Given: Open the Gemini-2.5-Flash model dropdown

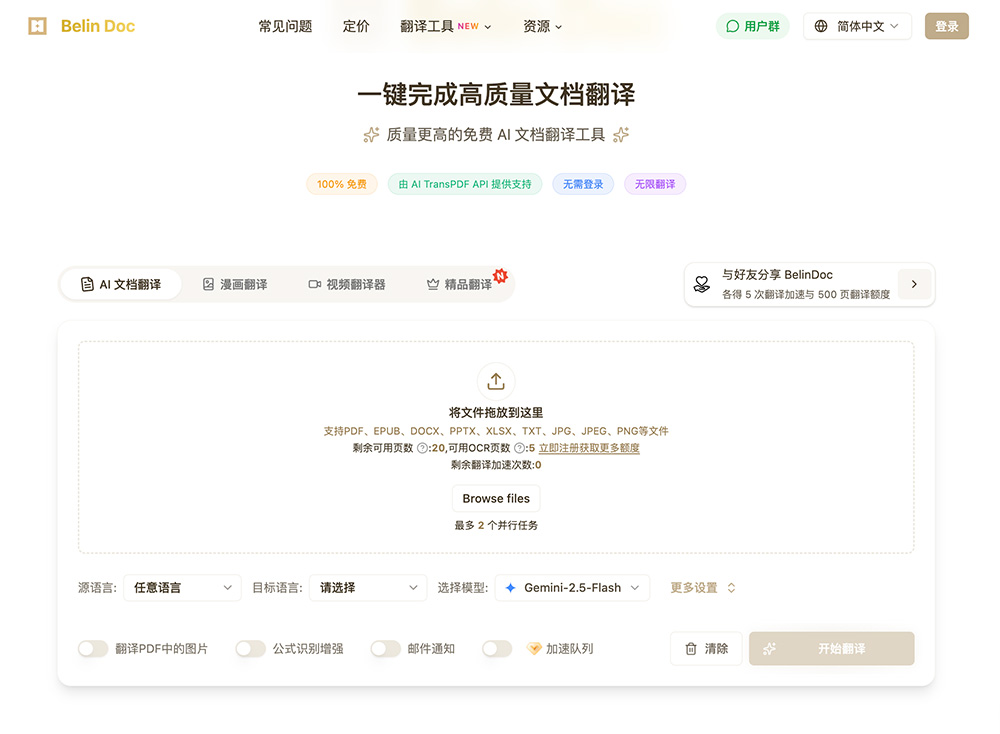Looking at the screenshot, I should pos(572,588).
